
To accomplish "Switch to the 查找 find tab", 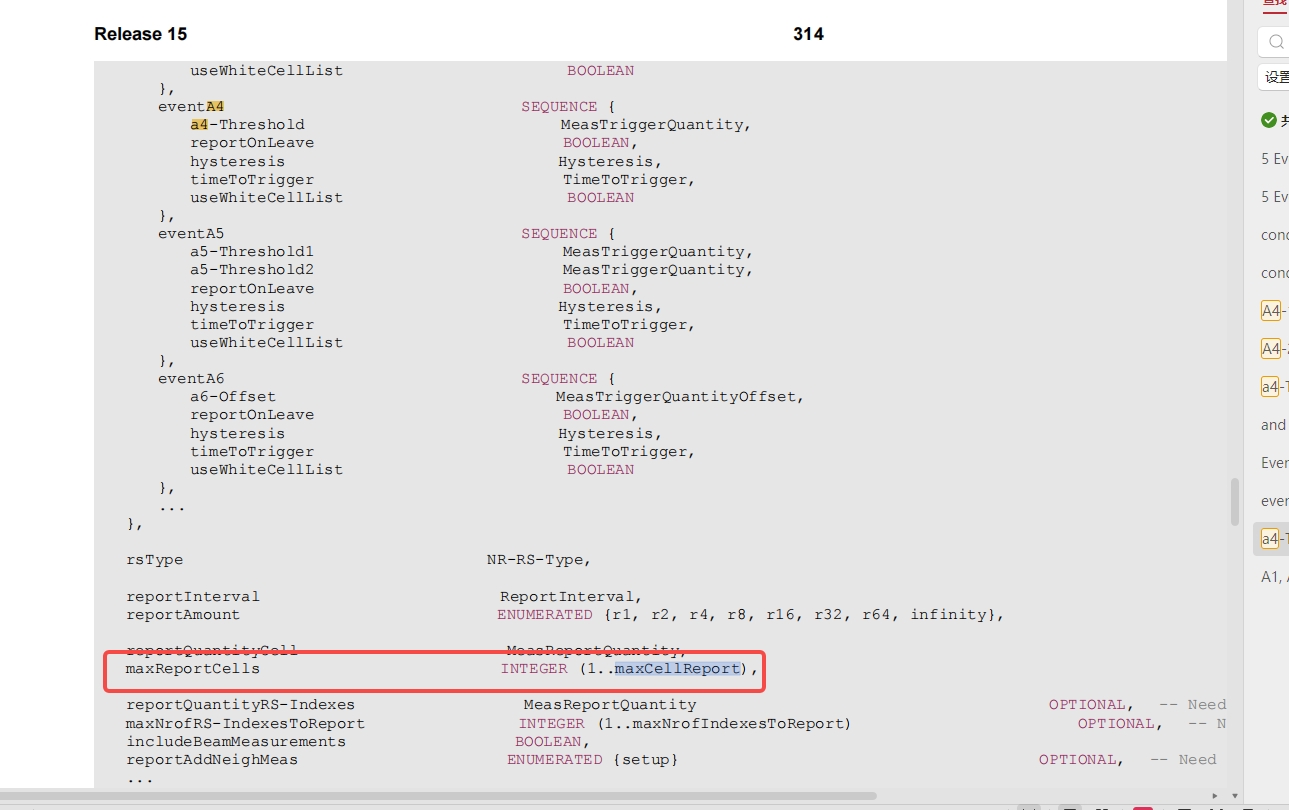I will tap(1275, 4).
